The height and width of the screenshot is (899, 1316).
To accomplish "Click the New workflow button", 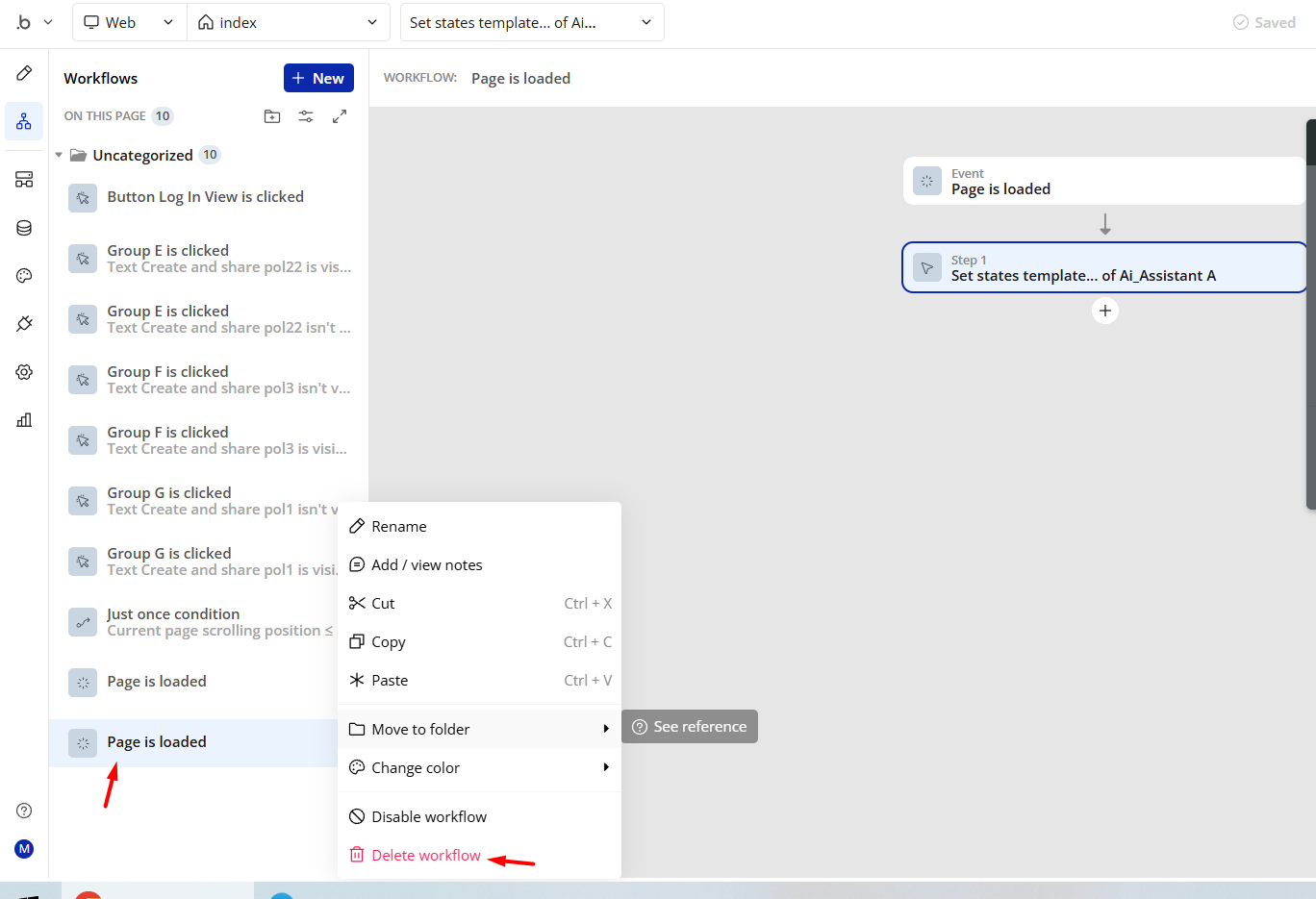I will 318,78.
